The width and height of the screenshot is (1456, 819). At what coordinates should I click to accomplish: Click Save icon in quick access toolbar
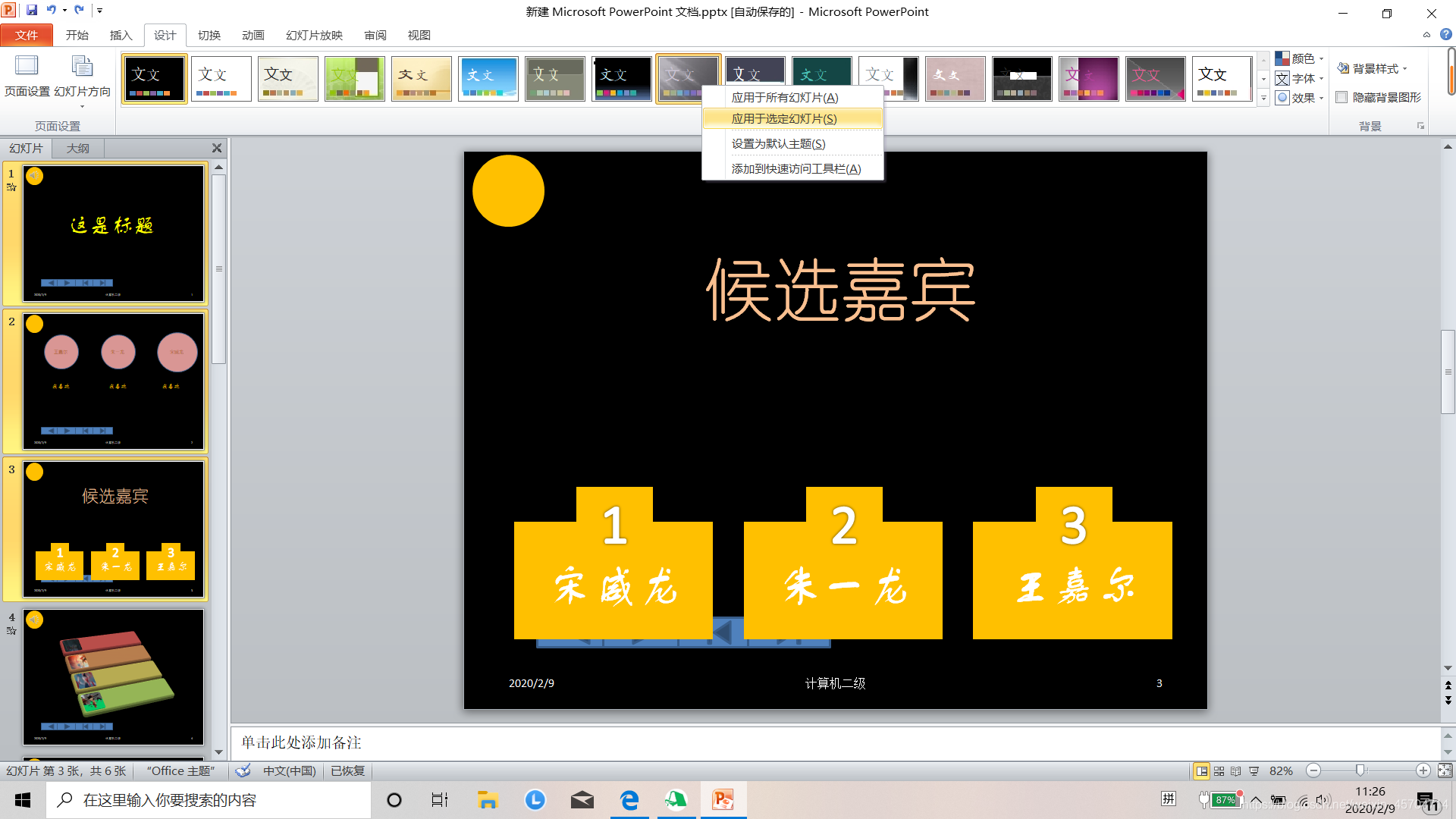[32, 11]
